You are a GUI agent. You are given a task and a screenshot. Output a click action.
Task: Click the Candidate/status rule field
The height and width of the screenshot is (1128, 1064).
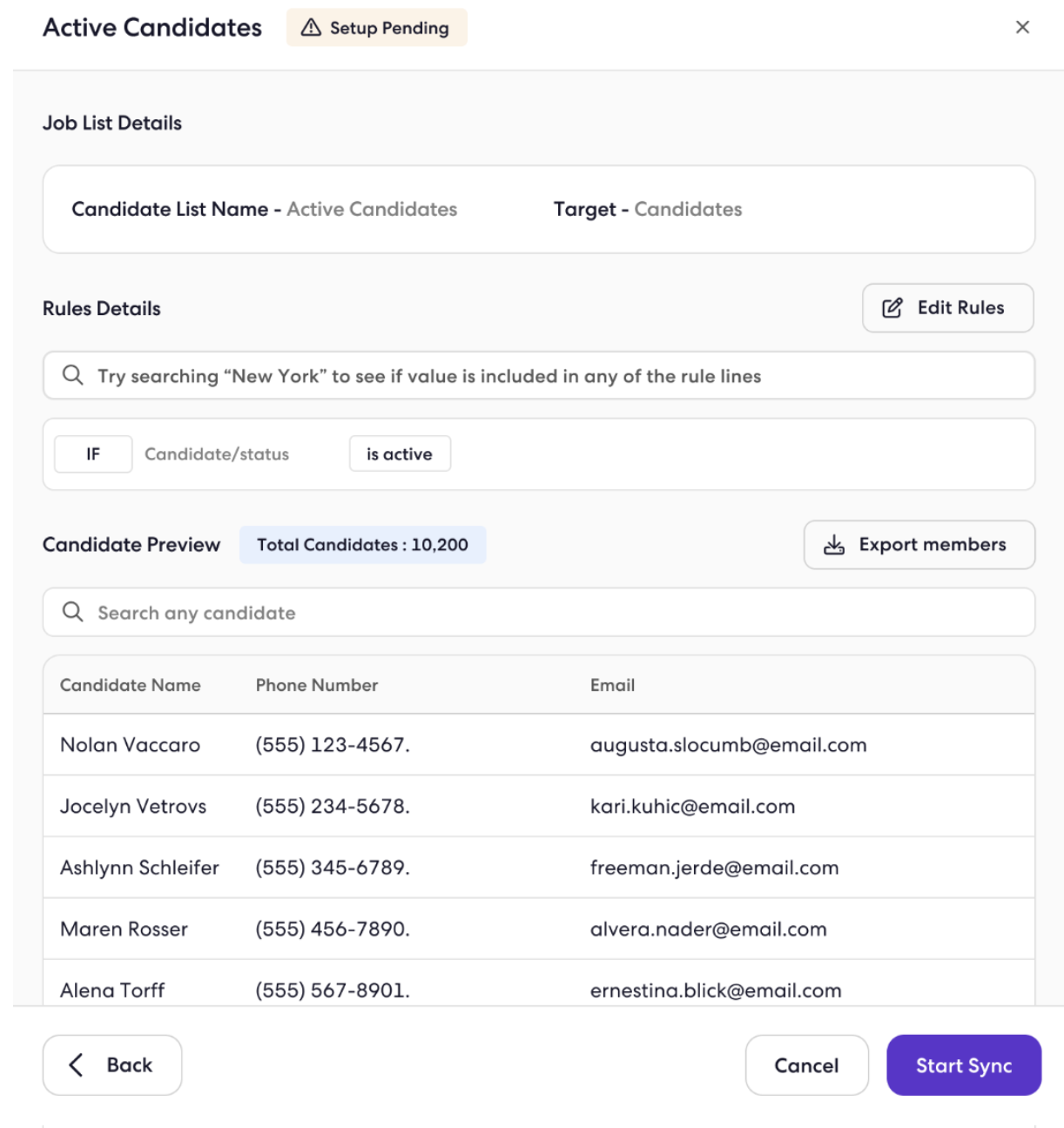pos(217,454)
